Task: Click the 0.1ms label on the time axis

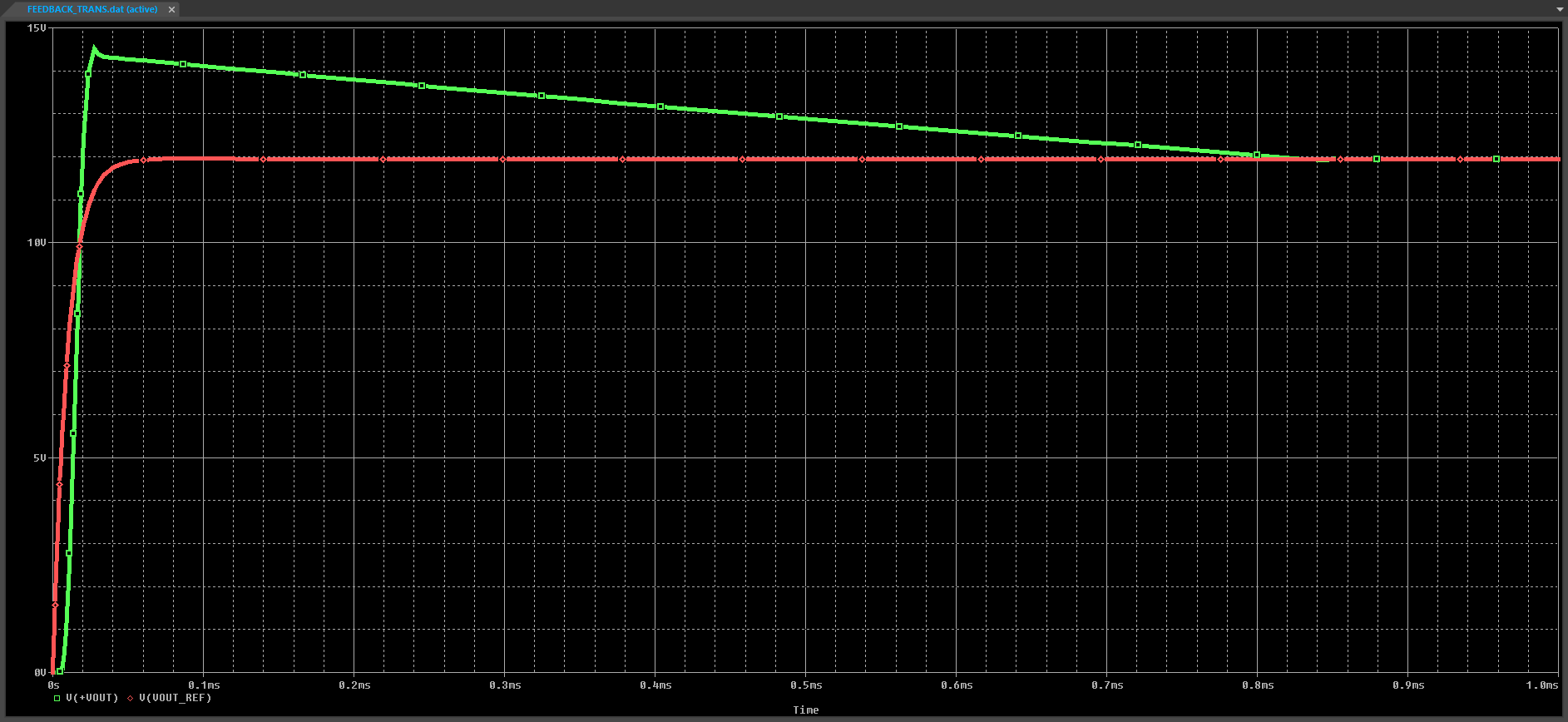Action: (x=205, y=685)
